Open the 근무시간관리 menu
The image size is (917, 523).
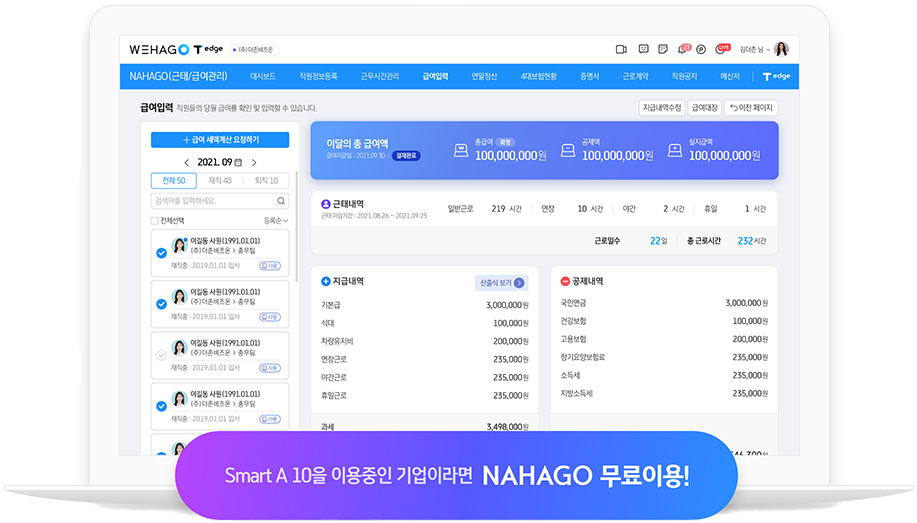380,77
